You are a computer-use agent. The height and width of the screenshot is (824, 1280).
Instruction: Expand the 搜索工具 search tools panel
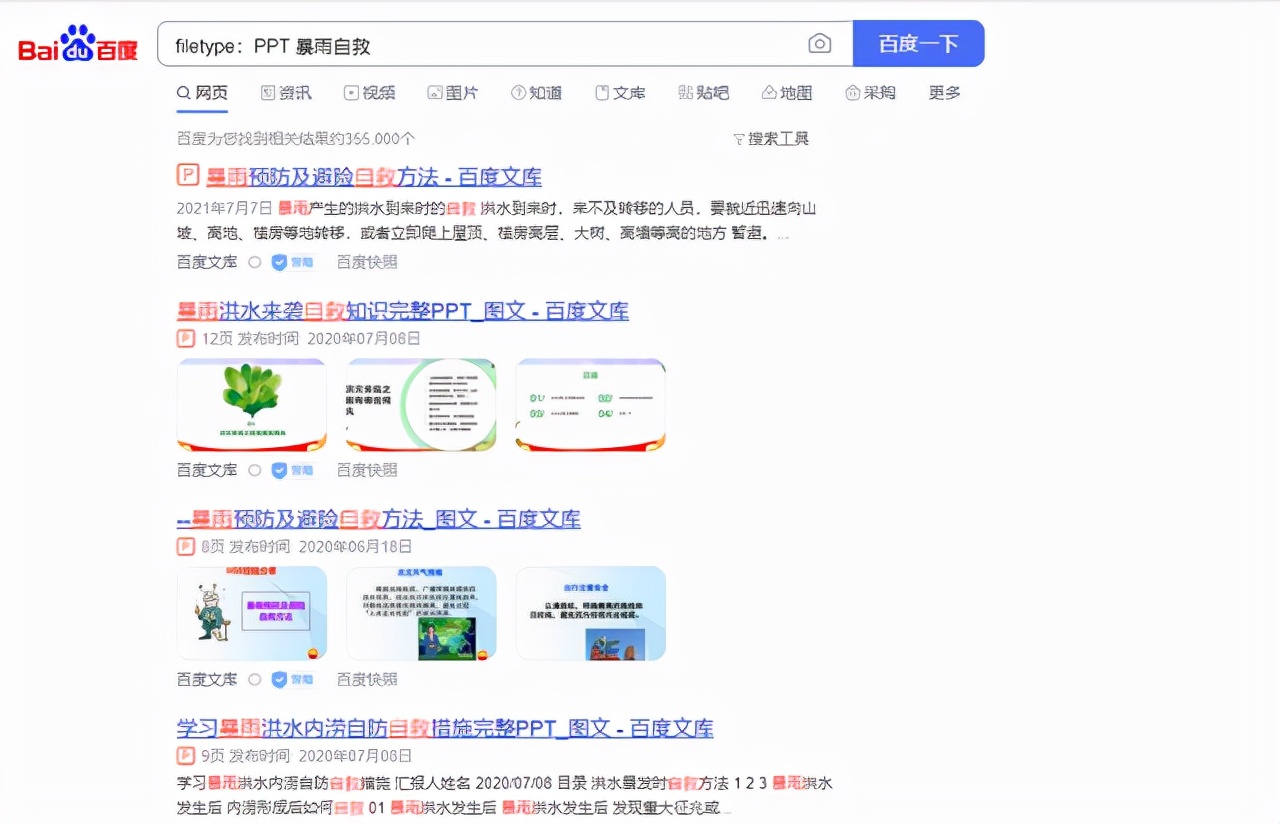[770, 139]
